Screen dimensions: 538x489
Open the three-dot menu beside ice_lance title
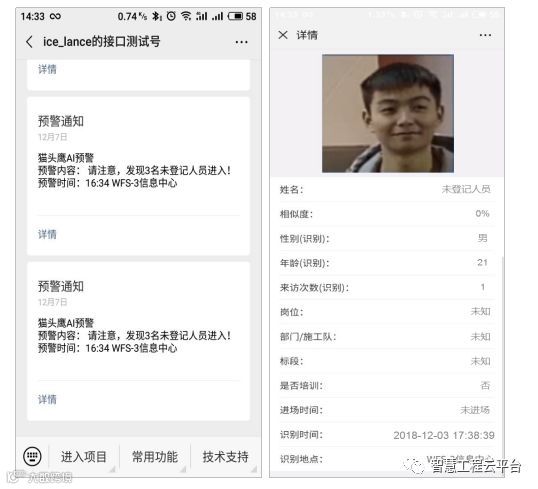[242, 42]
